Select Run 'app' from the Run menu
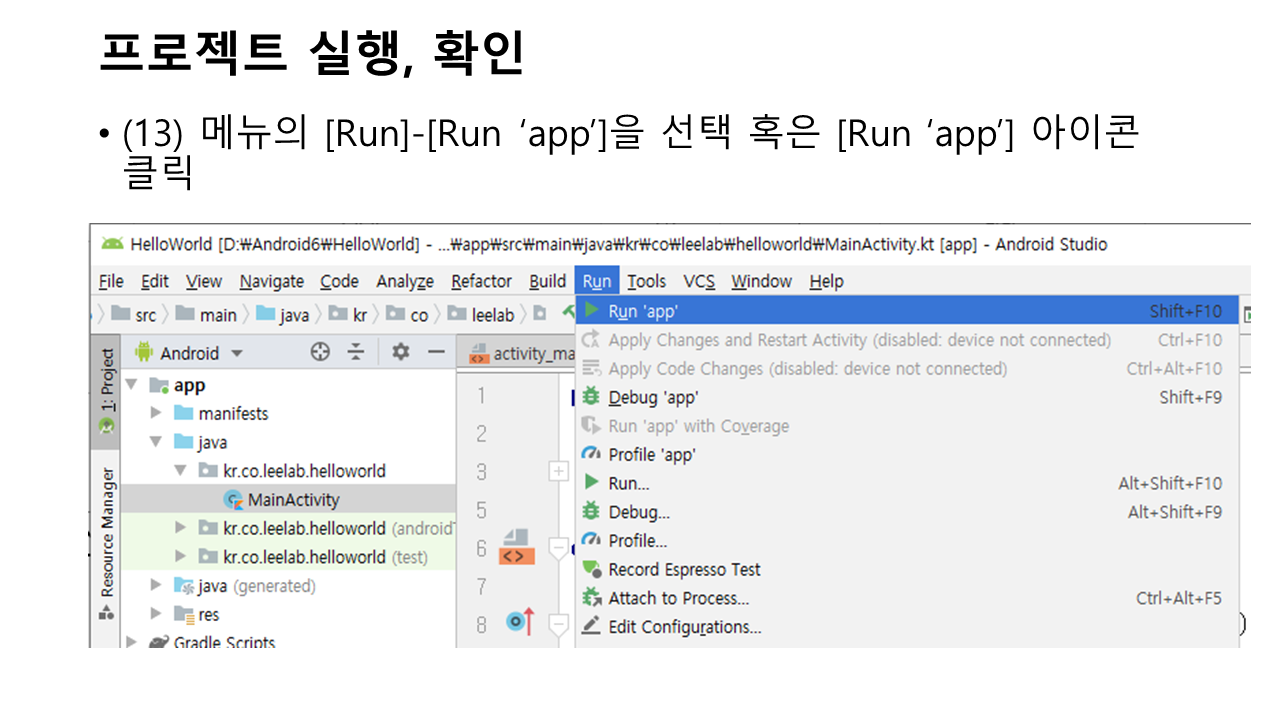 (x=643, y=311)
